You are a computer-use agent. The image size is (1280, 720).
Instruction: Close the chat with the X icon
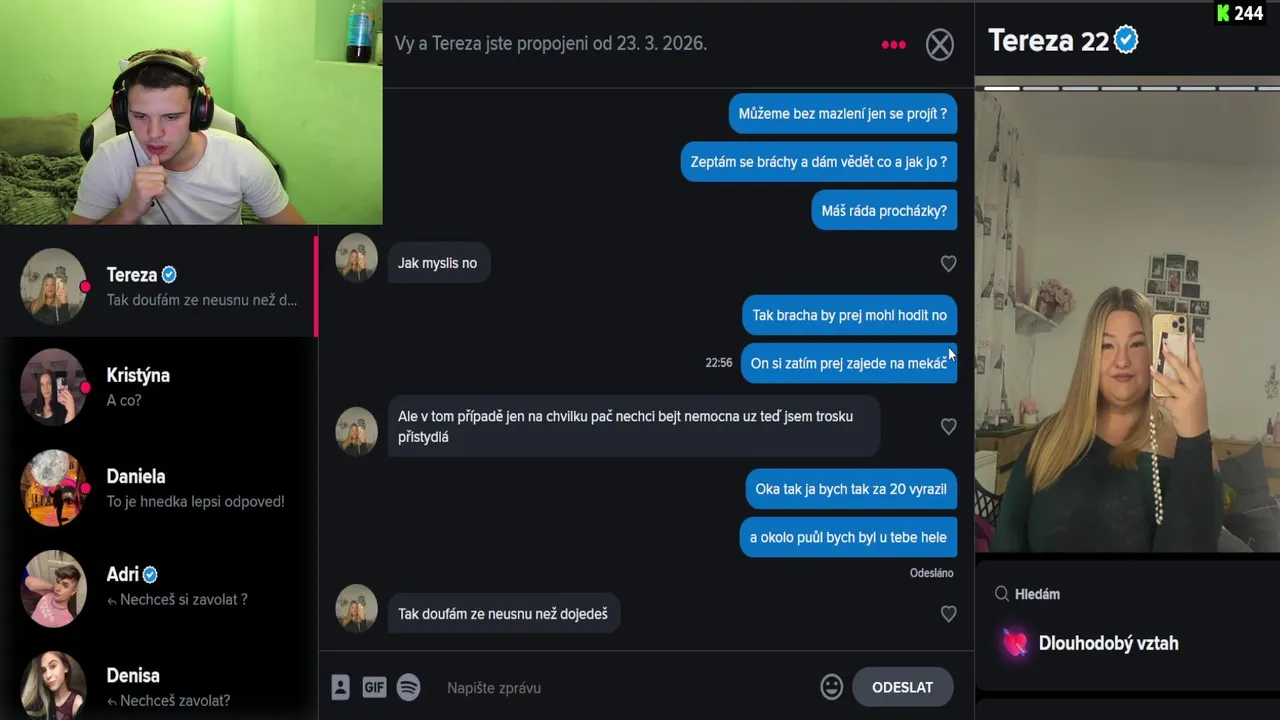[x=939, y=44]
